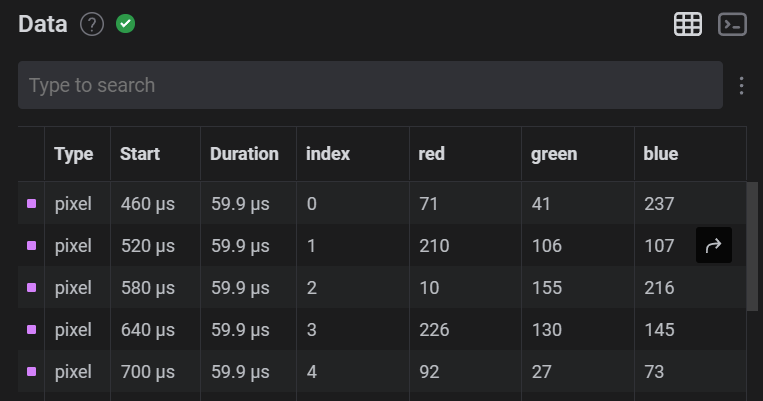Click the red value 210

tap(434, 246)
